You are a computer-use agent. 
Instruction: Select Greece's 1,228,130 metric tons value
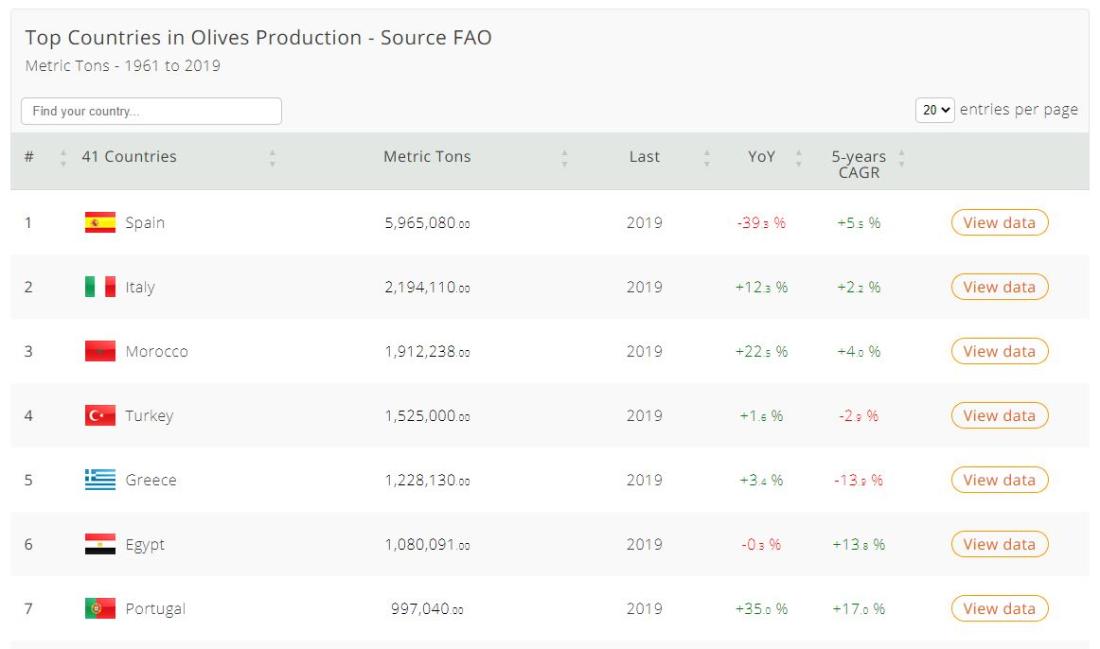(427, 481)
